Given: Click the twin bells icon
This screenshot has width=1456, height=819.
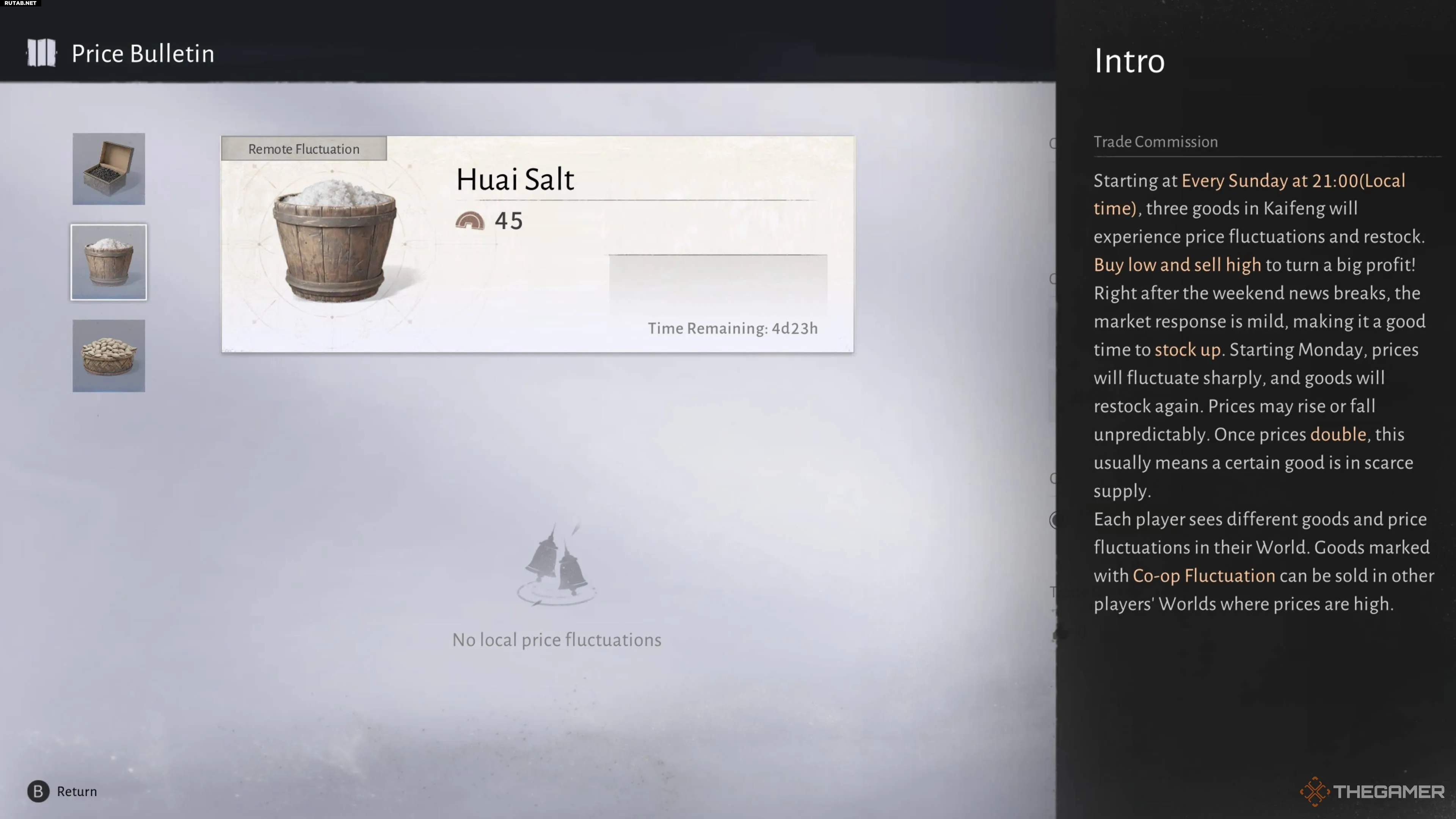Looking at the screenshot, I should (x=557, y=565).
